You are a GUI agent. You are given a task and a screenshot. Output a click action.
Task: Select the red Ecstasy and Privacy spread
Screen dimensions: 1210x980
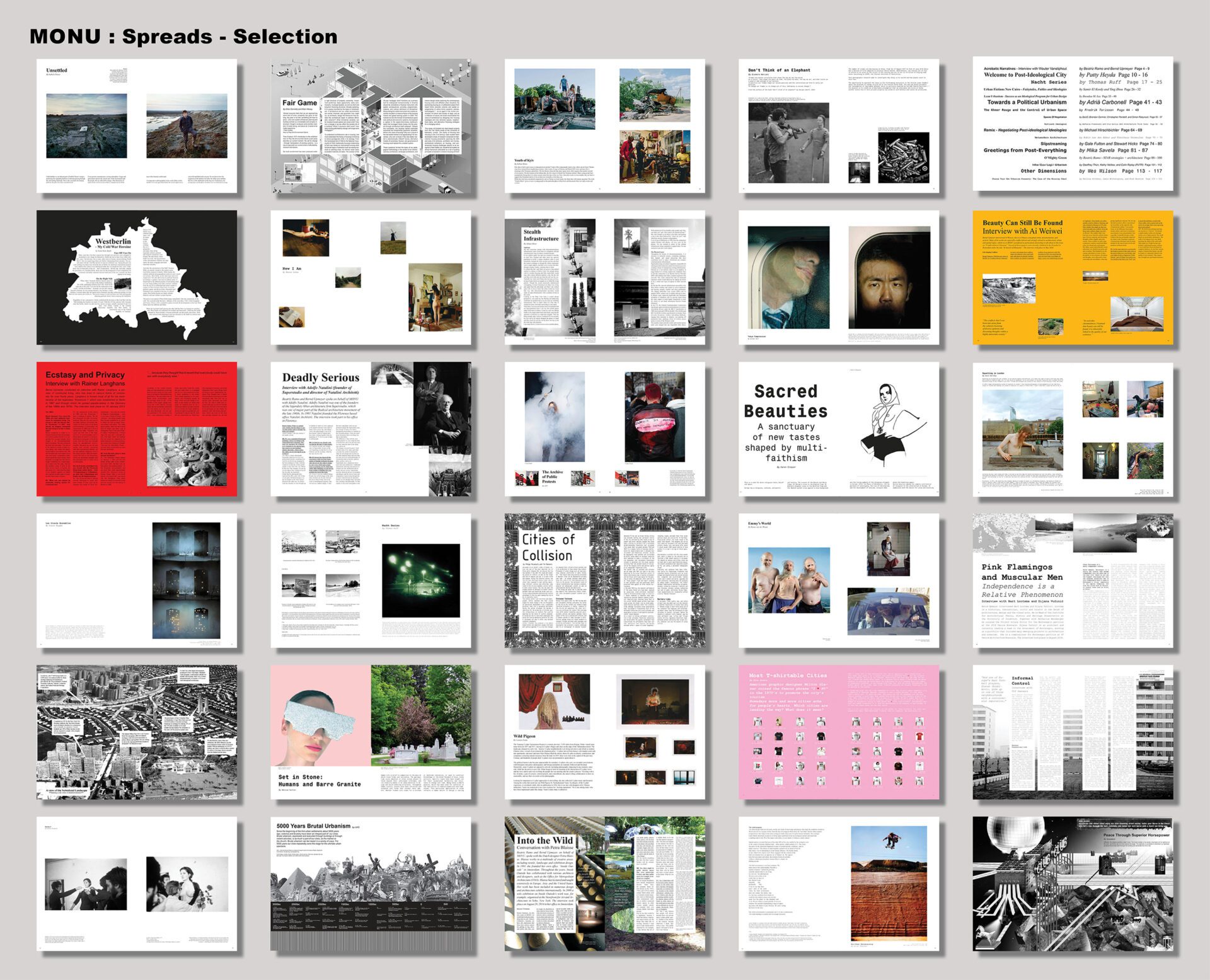[137, 429]
